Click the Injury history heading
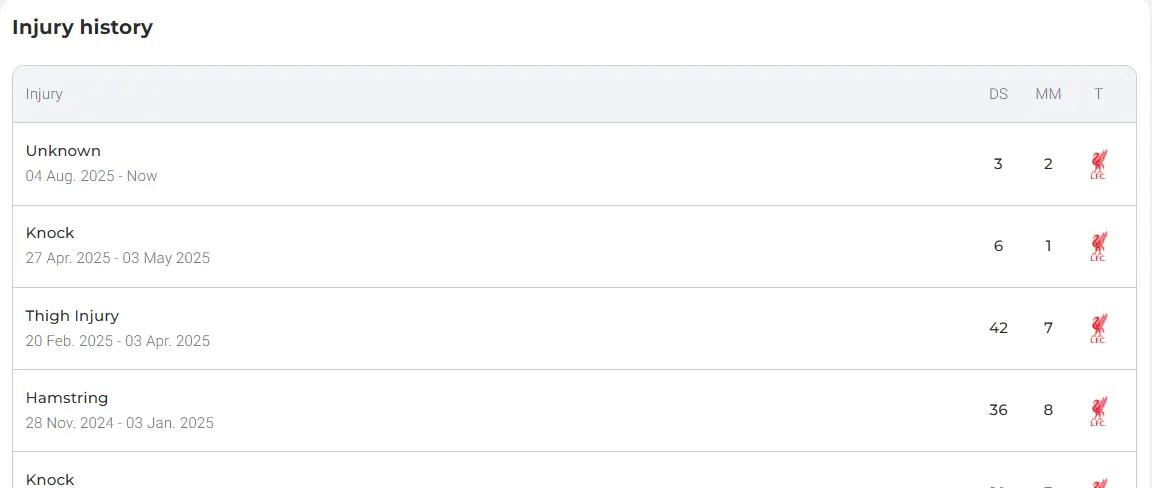Screen dimensions: 1152x488 pyautogui.click(x=82, y=27)
